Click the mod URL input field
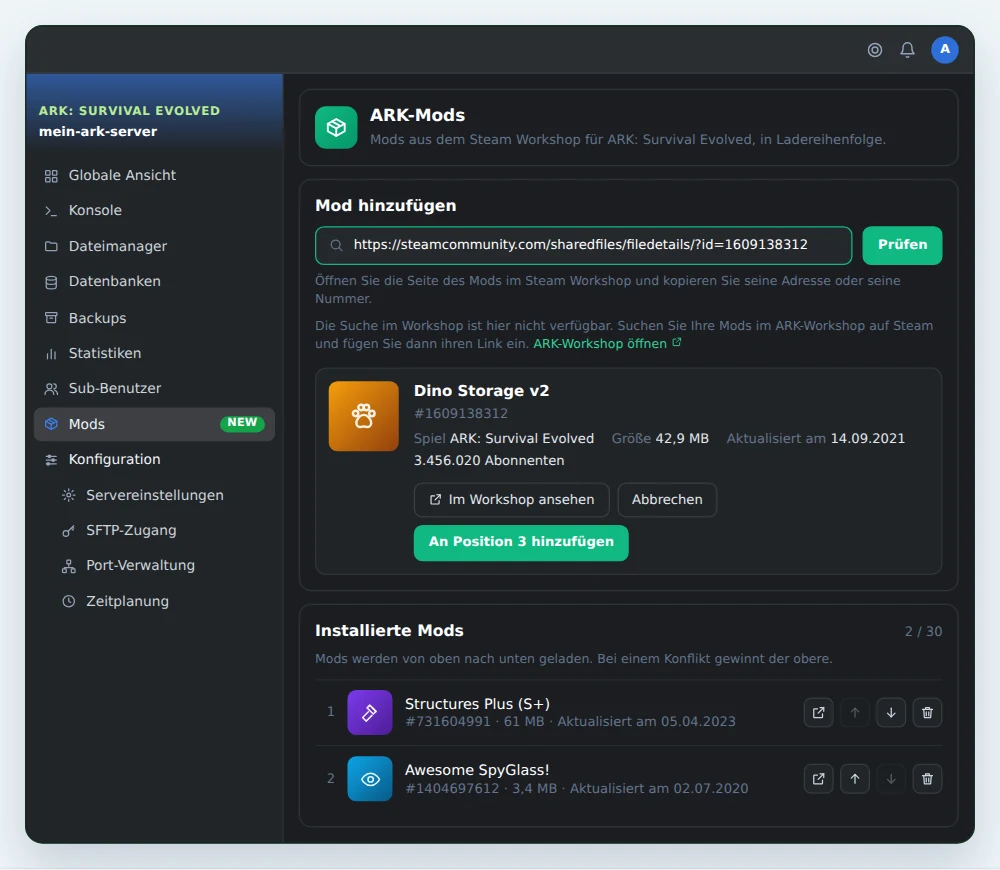 tap(584, 245)
